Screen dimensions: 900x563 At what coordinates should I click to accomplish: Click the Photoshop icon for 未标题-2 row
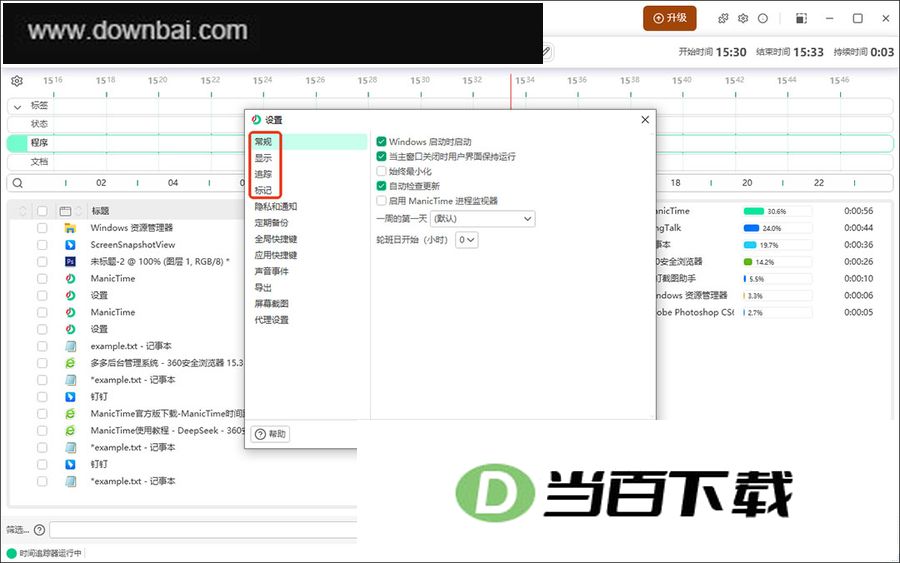[x=70, y=262]
